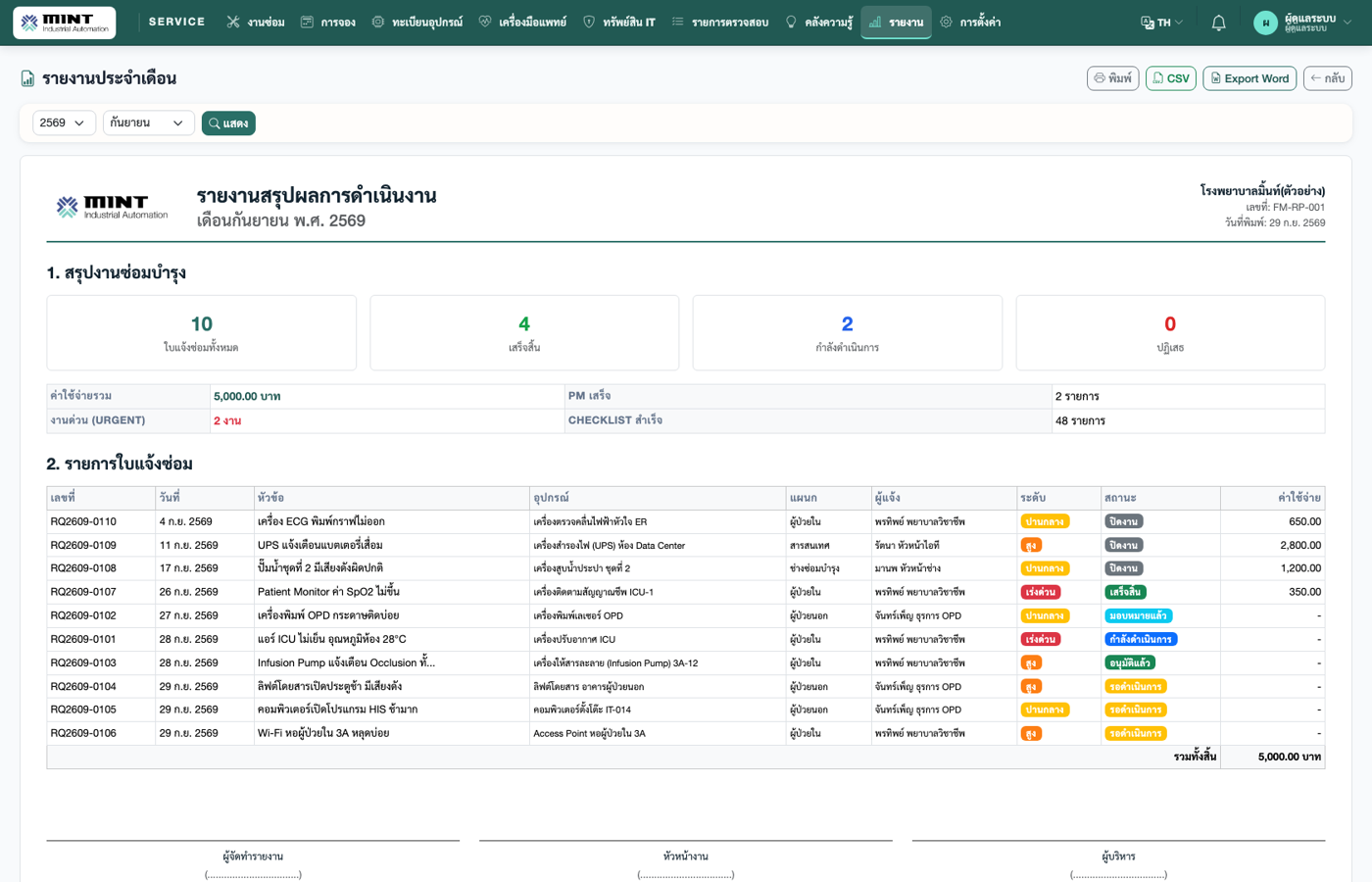Export the report as CSV
Image resolution: width=1372 pixels, height=882 pixels.
coord(1170,78)
